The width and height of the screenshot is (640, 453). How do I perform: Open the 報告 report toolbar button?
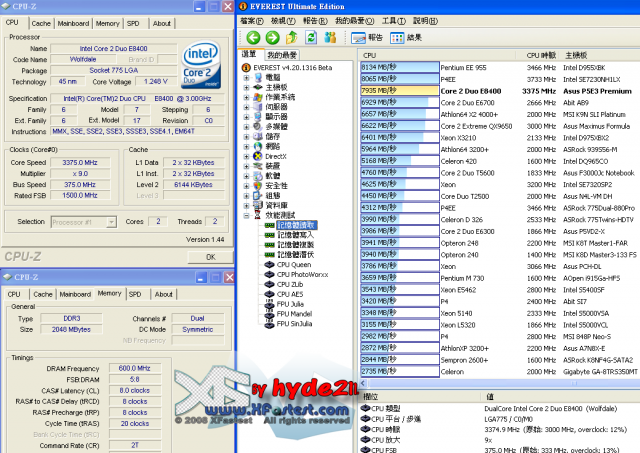pos(367,38)
